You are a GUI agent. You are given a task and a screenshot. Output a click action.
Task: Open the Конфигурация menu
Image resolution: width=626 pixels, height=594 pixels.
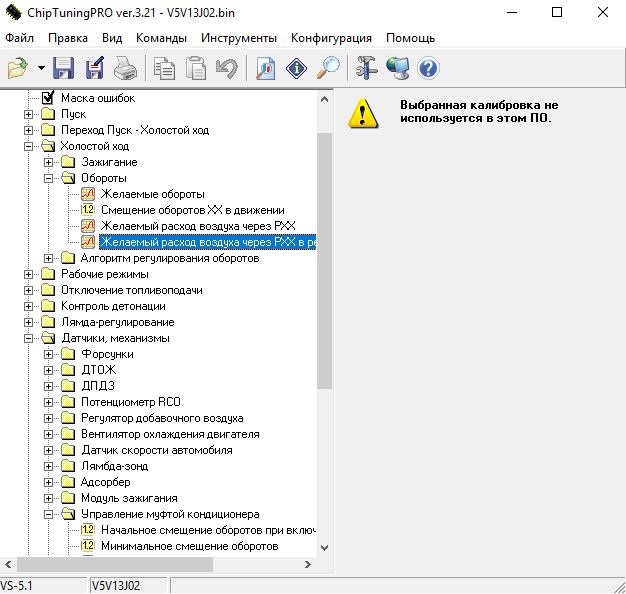click(331, 38)
